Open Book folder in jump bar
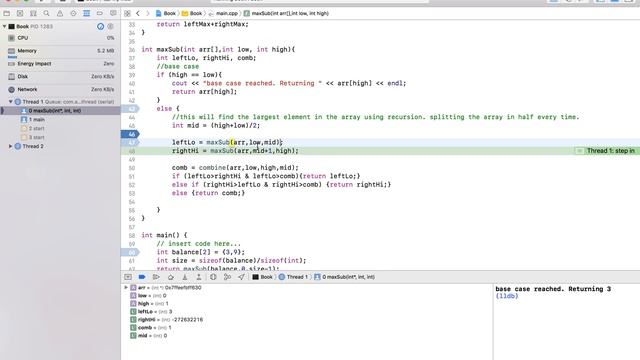This screenshot has width=640, height=360. pyautogui.click(x=192, y=13)
